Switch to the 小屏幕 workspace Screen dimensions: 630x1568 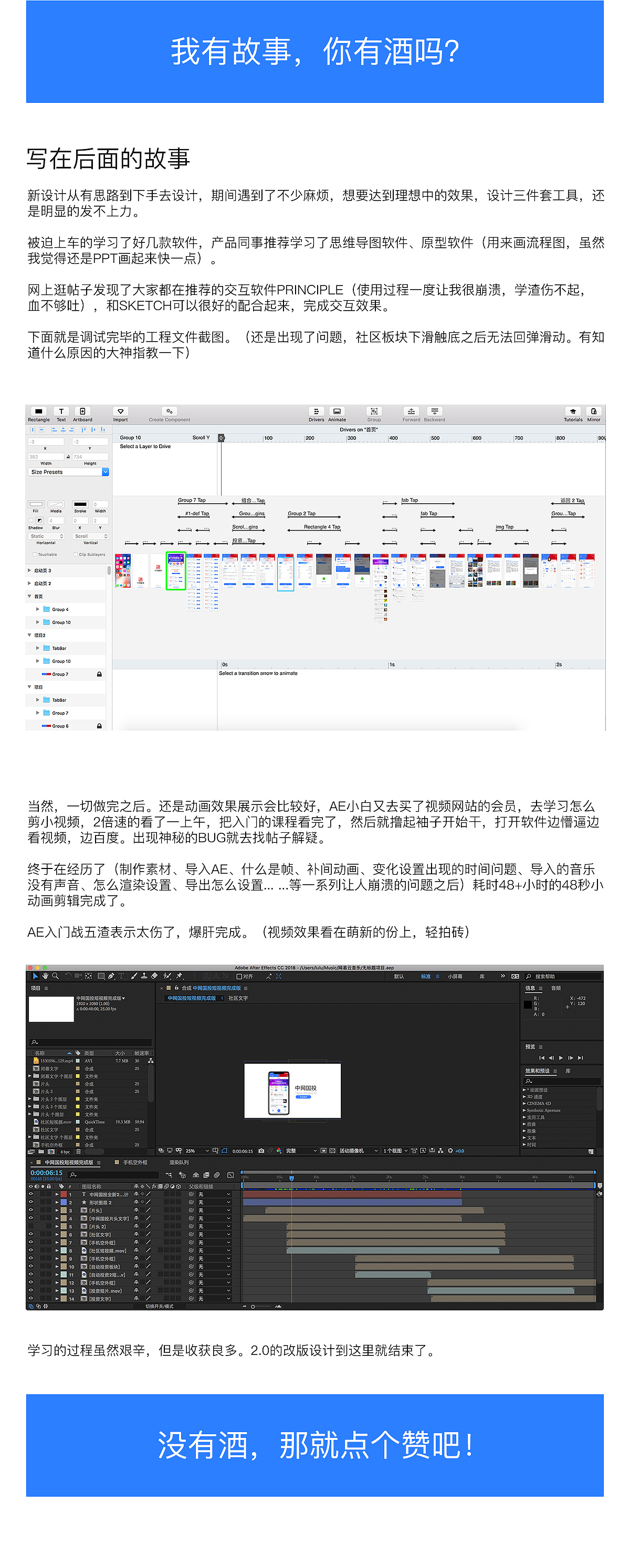(x=455, y=977)
